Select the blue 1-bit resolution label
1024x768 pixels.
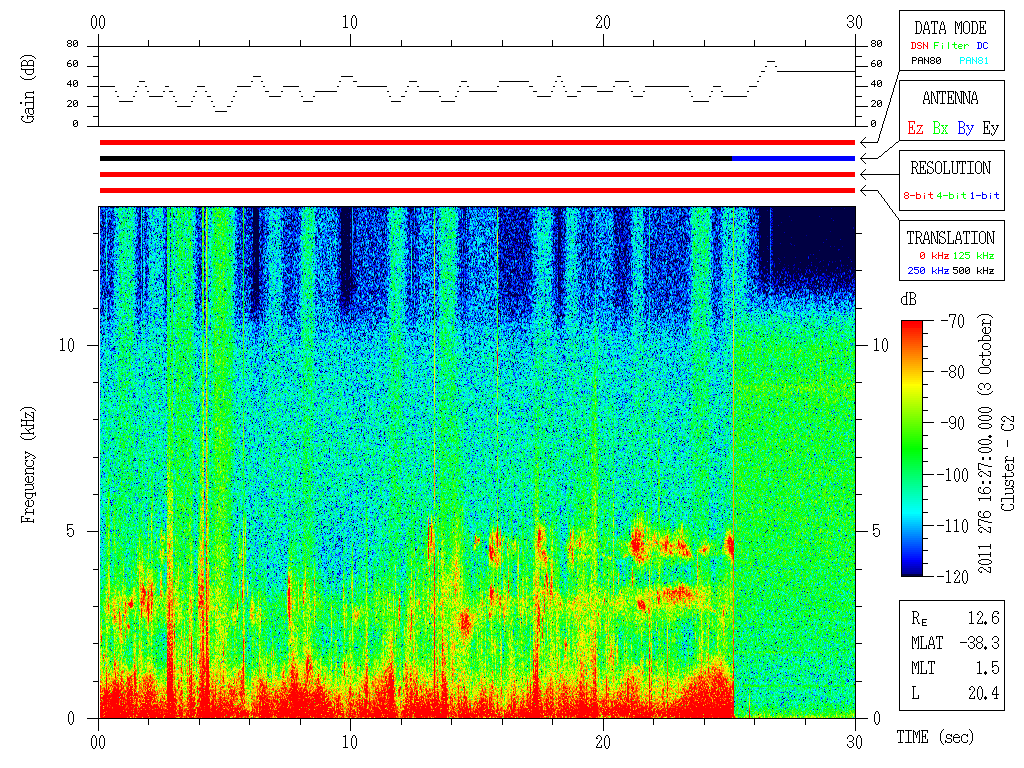[x=984, y=195]
